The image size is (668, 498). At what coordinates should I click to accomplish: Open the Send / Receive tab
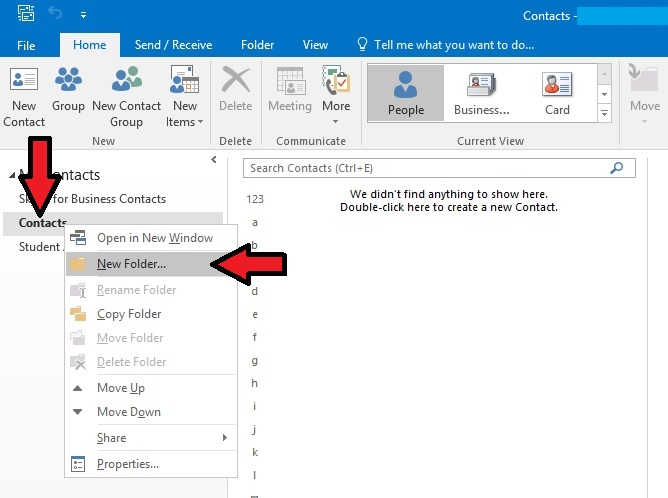pyautogui.click(x=173, y=45)
